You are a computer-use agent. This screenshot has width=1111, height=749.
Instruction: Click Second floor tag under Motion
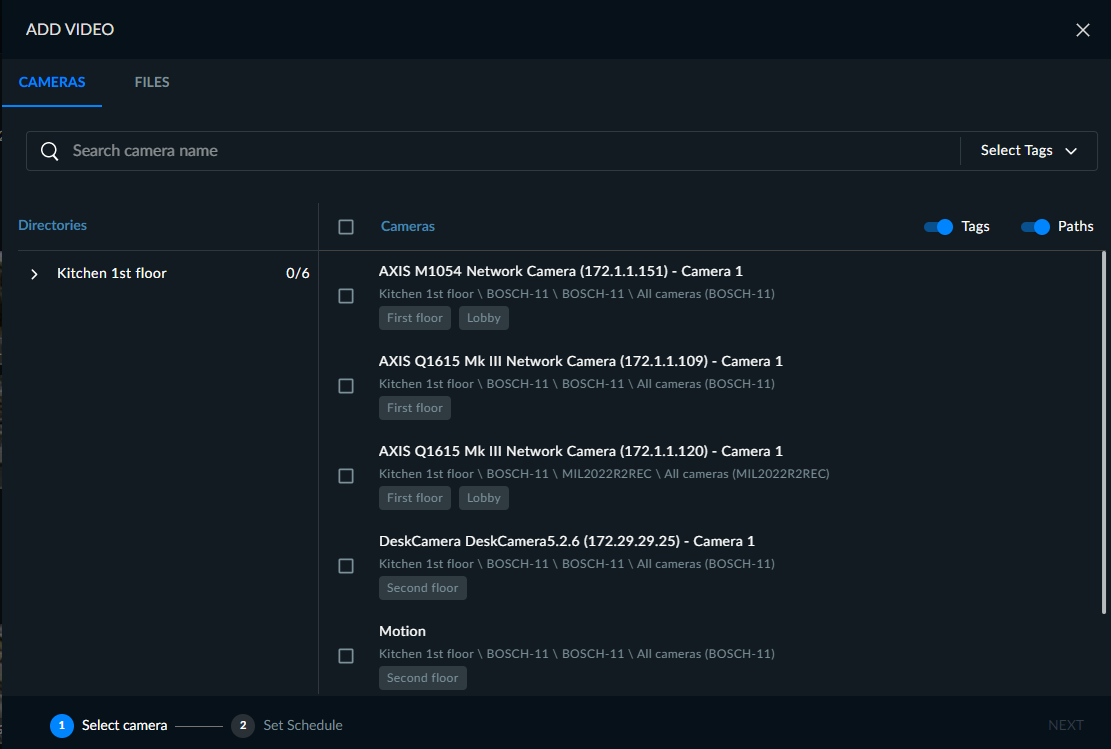pyautogui.click(x=422, y=677)
